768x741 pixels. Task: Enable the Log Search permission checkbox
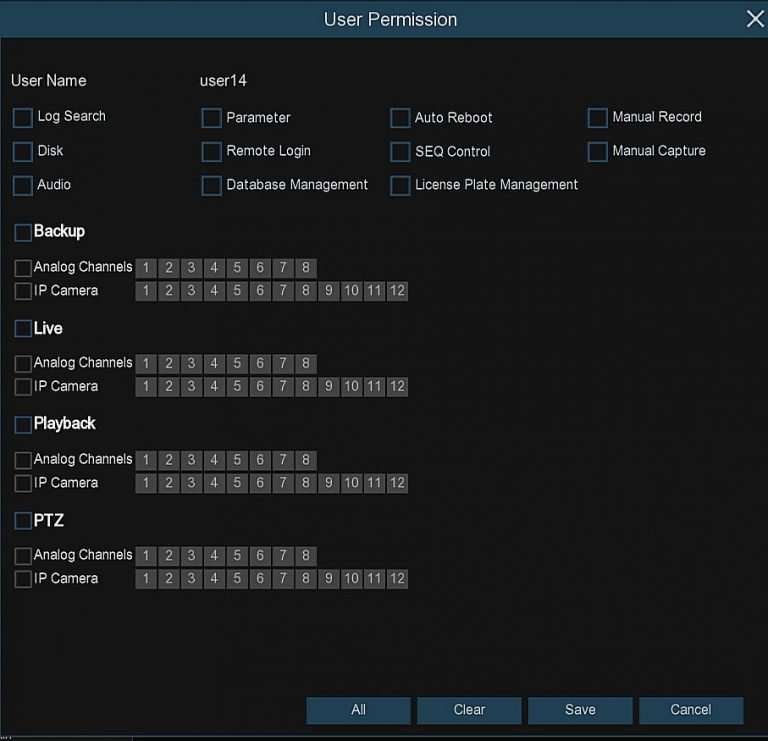23,118
